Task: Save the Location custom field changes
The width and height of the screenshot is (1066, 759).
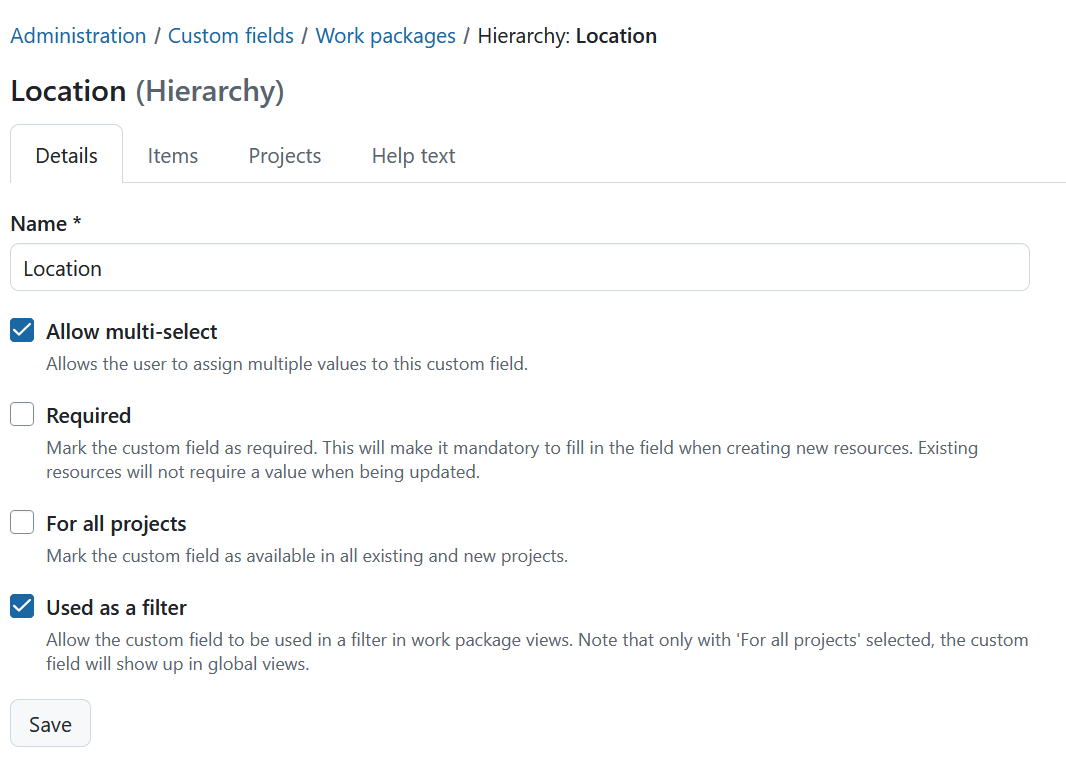Action: point(50,723)
